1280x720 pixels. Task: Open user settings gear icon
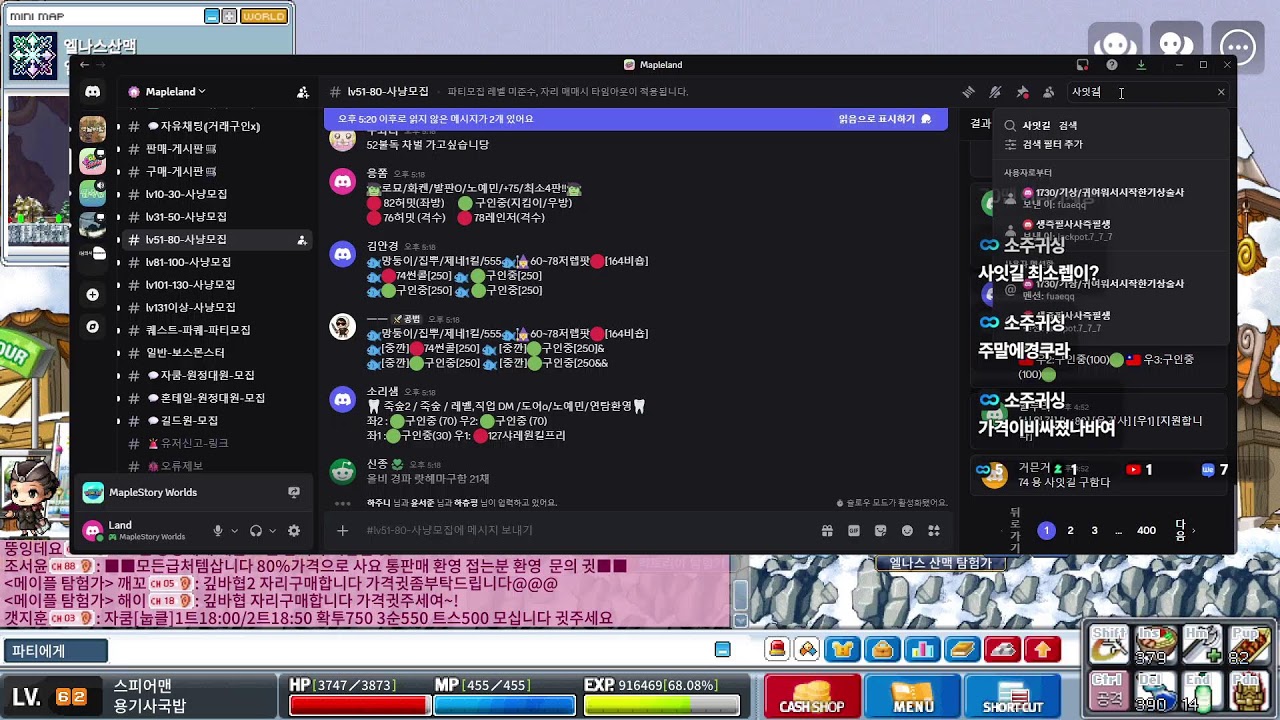[x=294, y=531]
